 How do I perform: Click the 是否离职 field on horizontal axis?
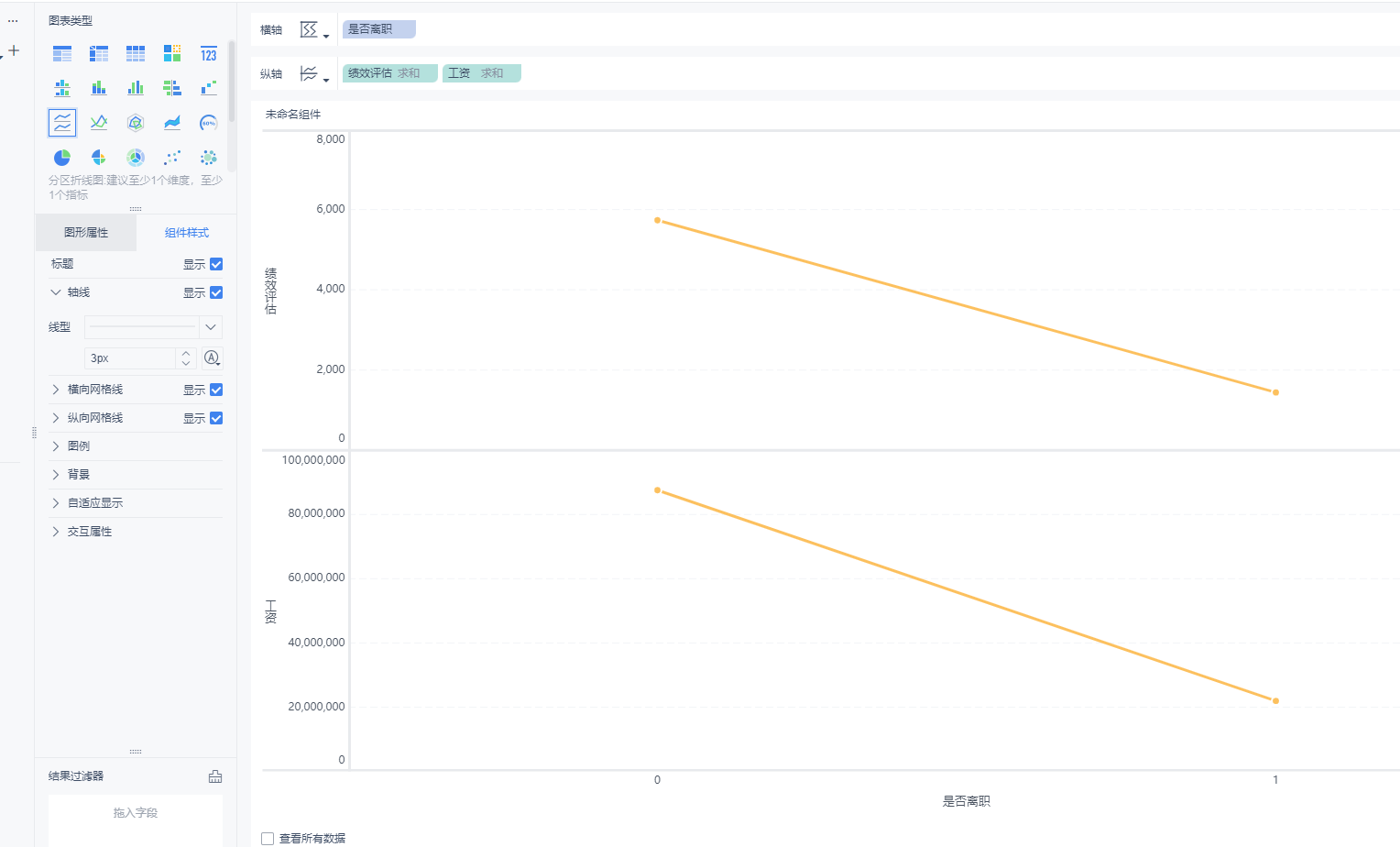pyautogui.click(x=378, y=29)
